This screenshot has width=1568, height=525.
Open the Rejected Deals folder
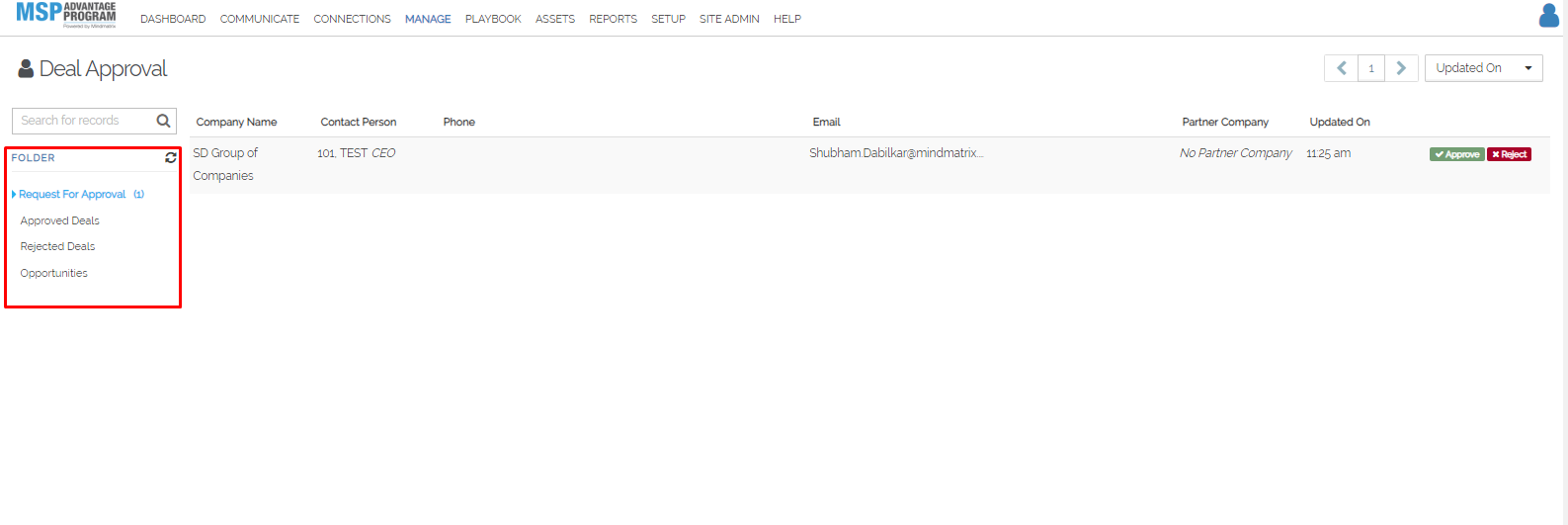pos(57,246)
